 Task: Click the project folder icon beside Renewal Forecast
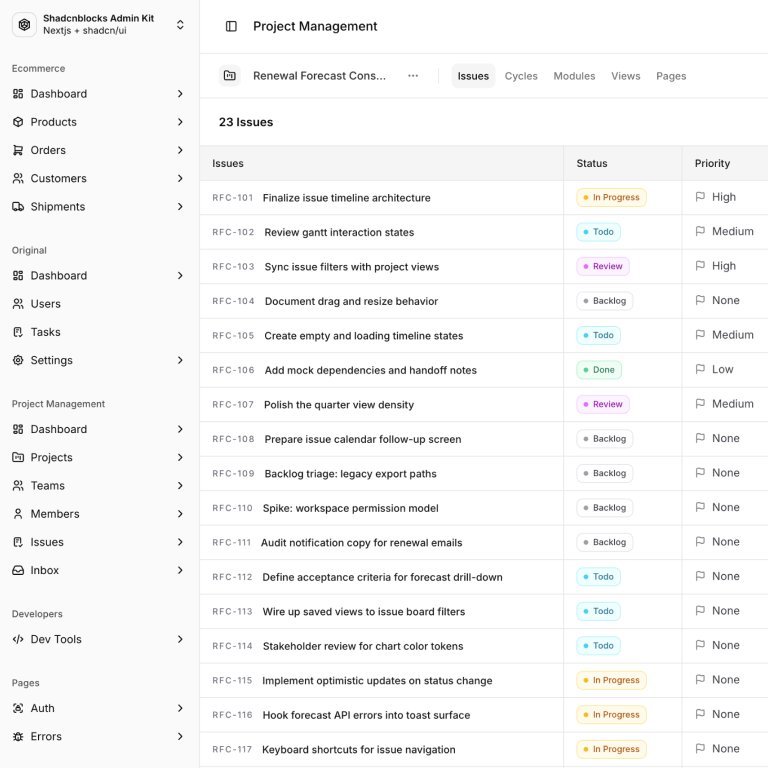pyautogui.click(x=230, y=76)
